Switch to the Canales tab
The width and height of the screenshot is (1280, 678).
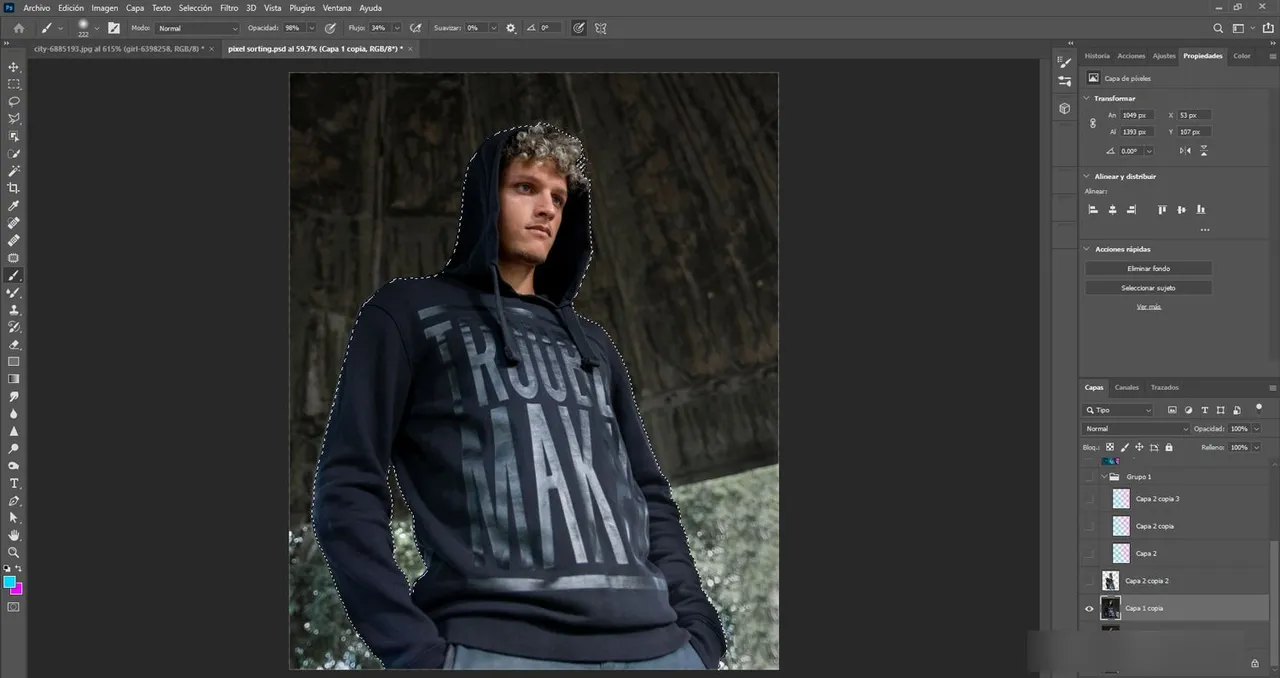pos(1126,387)
